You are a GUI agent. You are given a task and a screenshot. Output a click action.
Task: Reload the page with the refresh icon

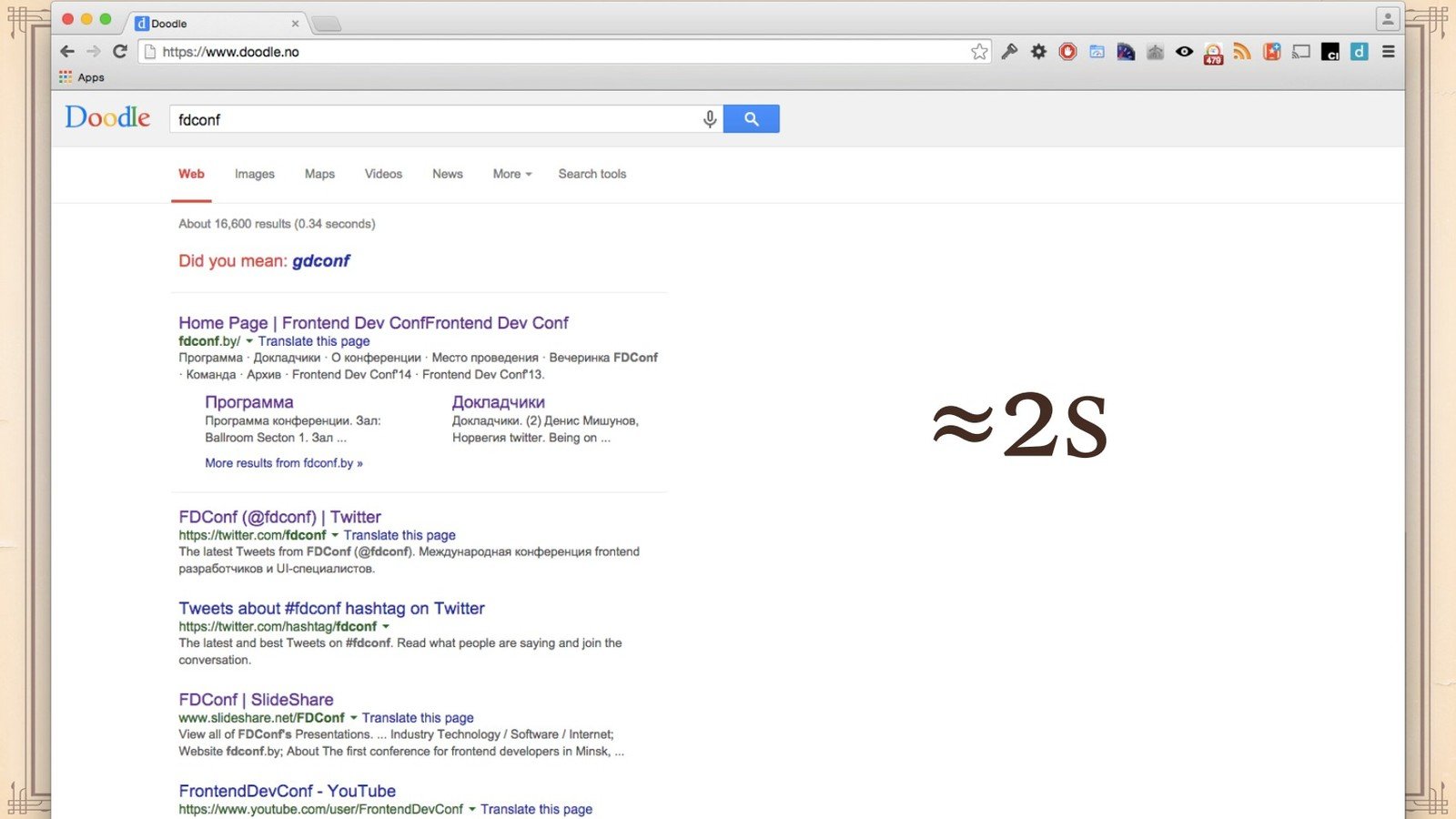[x=119, y=52]
